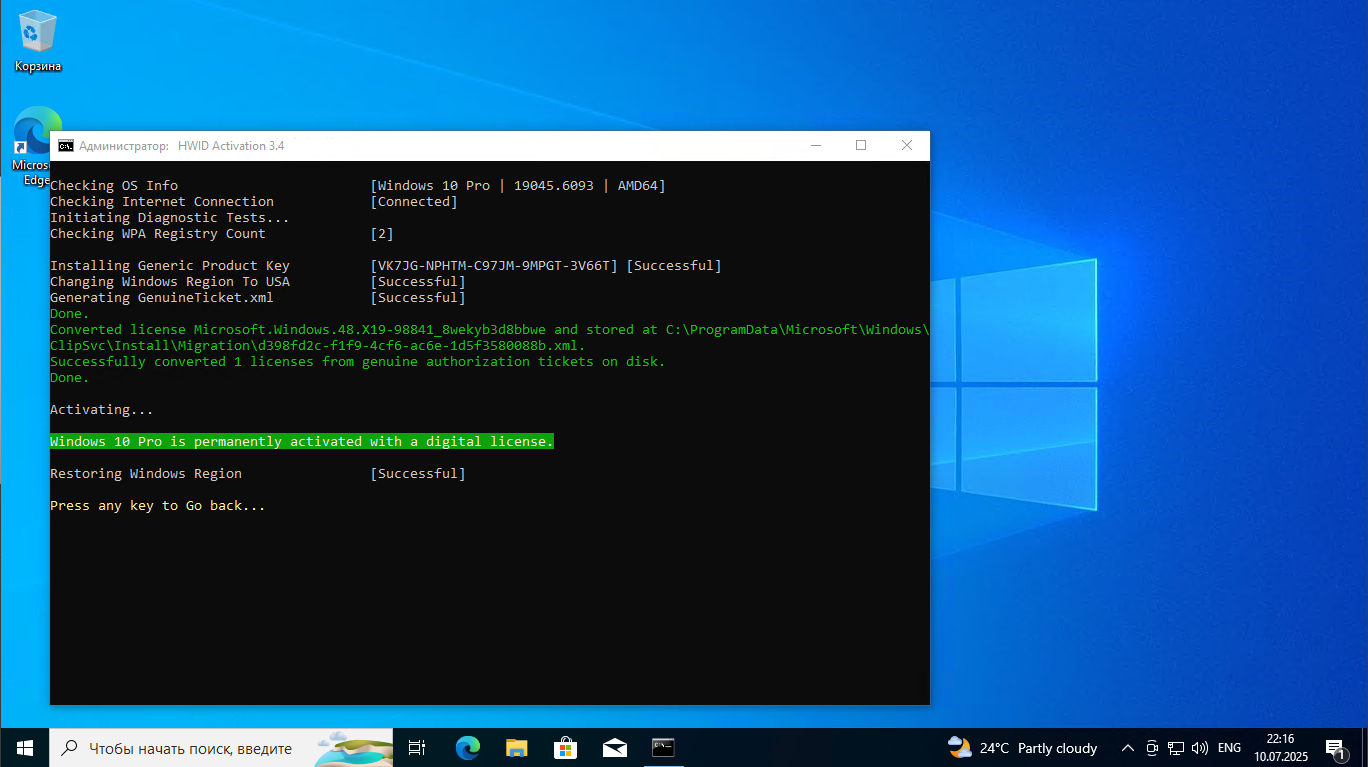The width and height of the screenshot is (1368, 767).
Task: Click the '[Connected]' status text
Action: (414, 202)
